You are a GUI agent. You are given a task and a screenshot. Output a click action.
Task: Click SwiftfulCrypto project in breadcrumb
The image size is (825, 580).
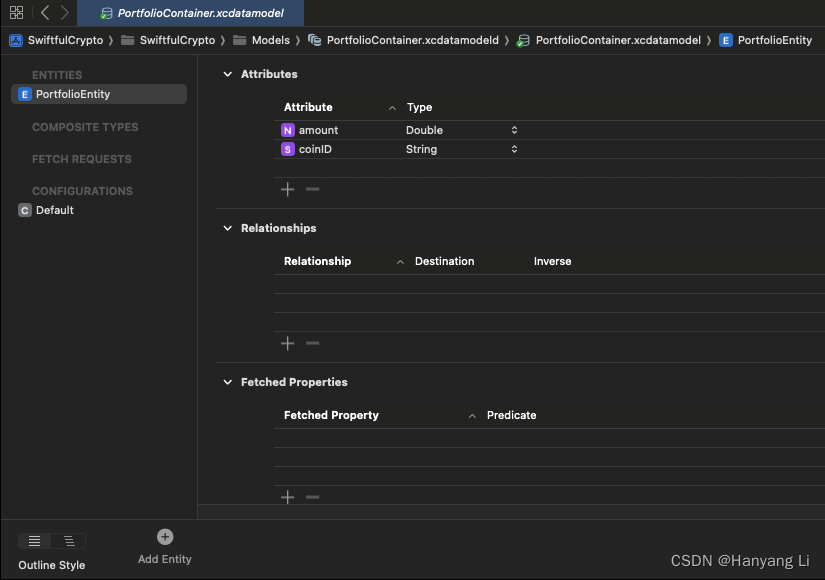[x=56, y=41]
